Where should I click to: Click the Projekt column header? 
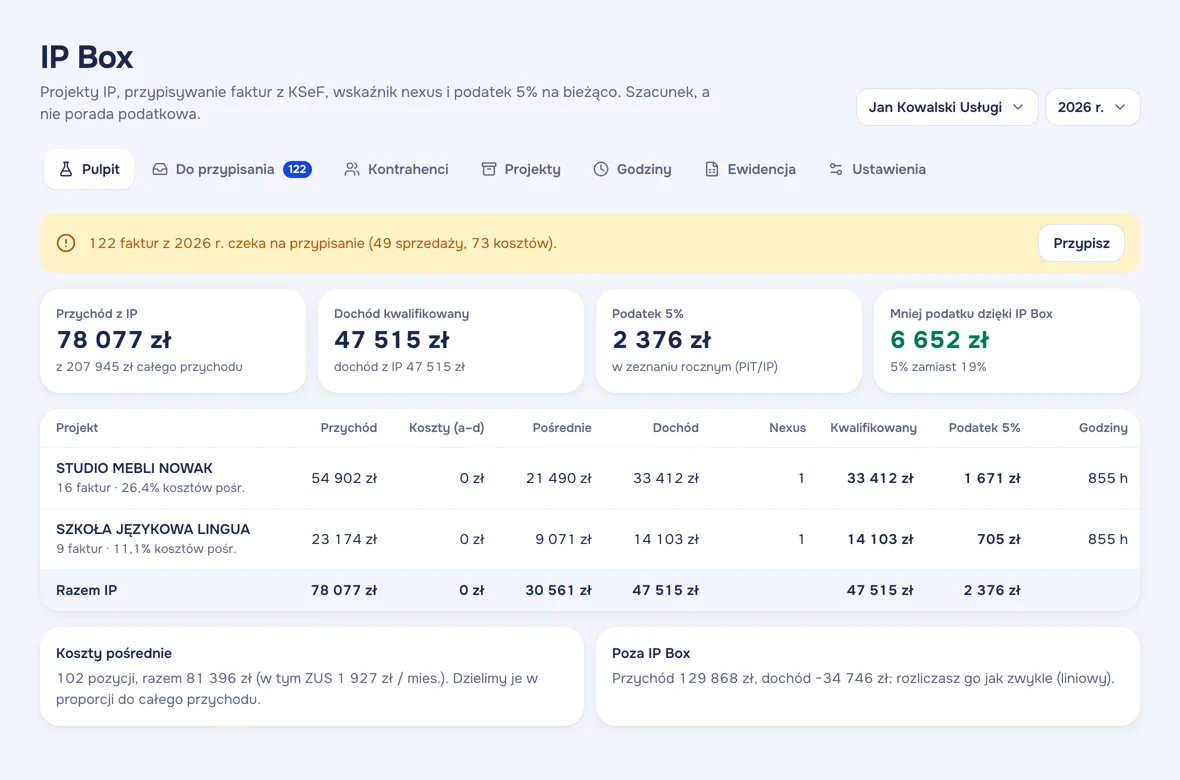pos(77,428)
